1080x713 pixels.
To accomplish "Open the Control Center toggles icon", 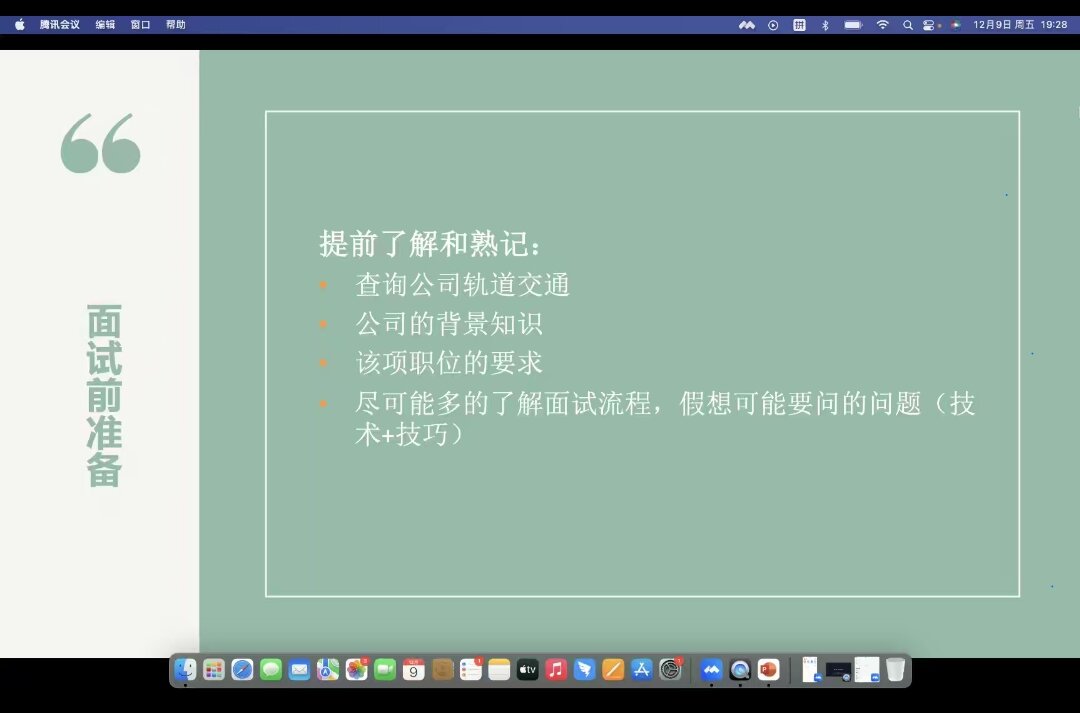I will tap(929, 25).
